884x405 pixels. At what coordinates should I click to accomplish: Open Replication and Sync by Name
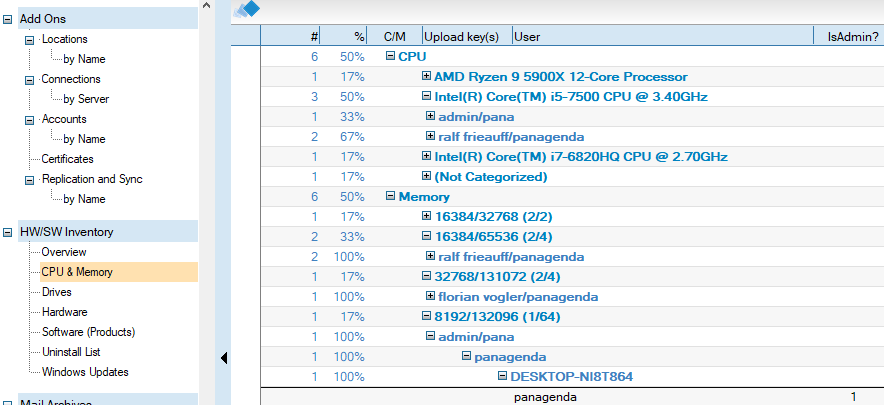(x=84, y=199)
